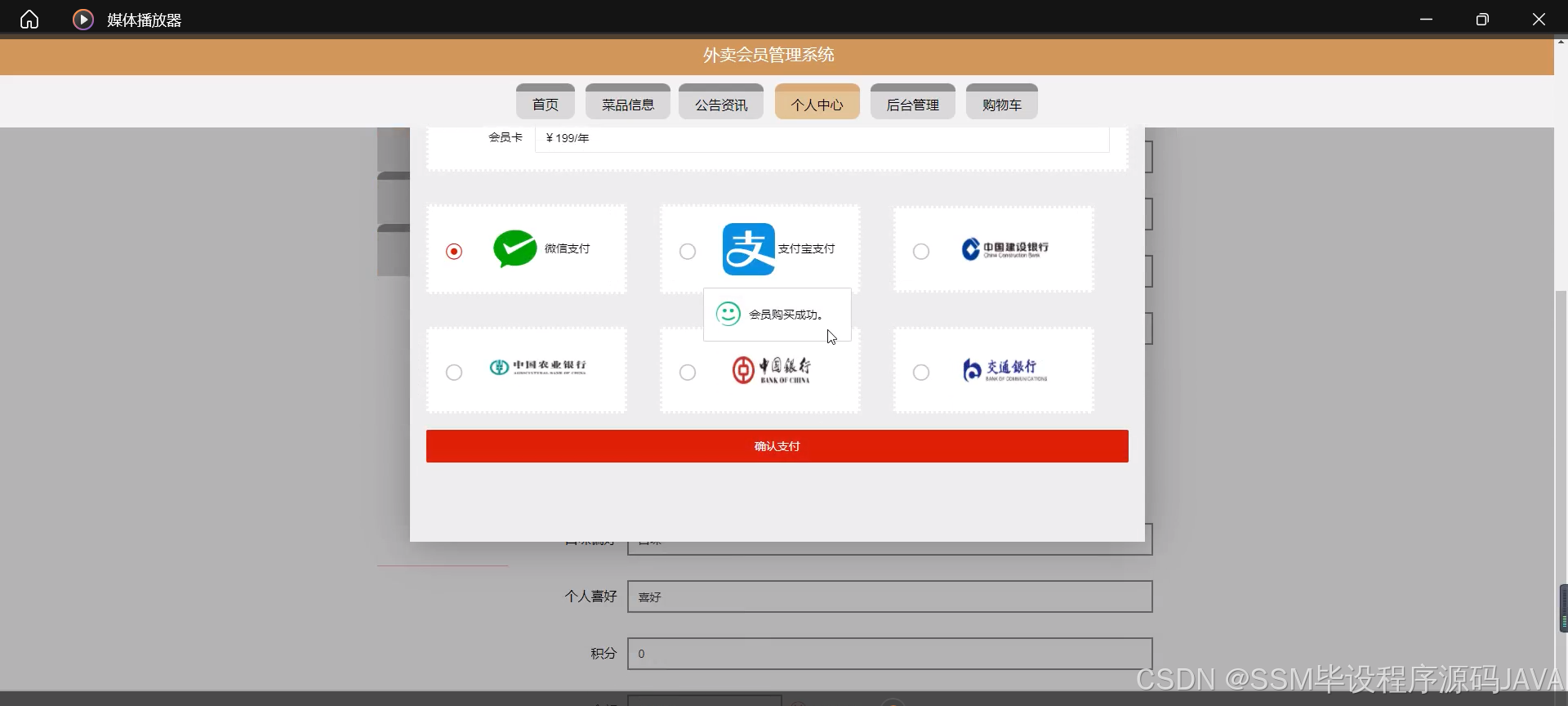Select the 交通银行 radio button
1568x706 pixels.
[x=921, y=372]
